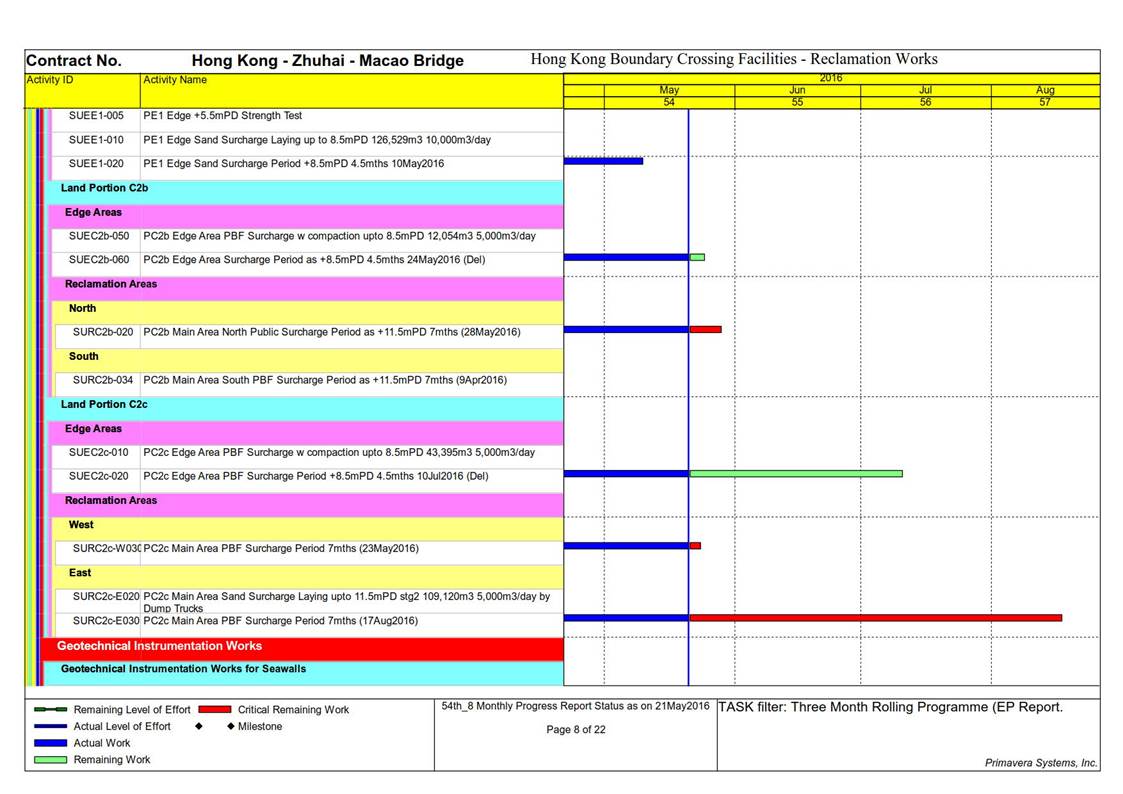The width and height of the screenshot is (1123, 794).
Task: Click the Hong Kong - Zhuhai - Macao Bridge title
Action: 327,61
